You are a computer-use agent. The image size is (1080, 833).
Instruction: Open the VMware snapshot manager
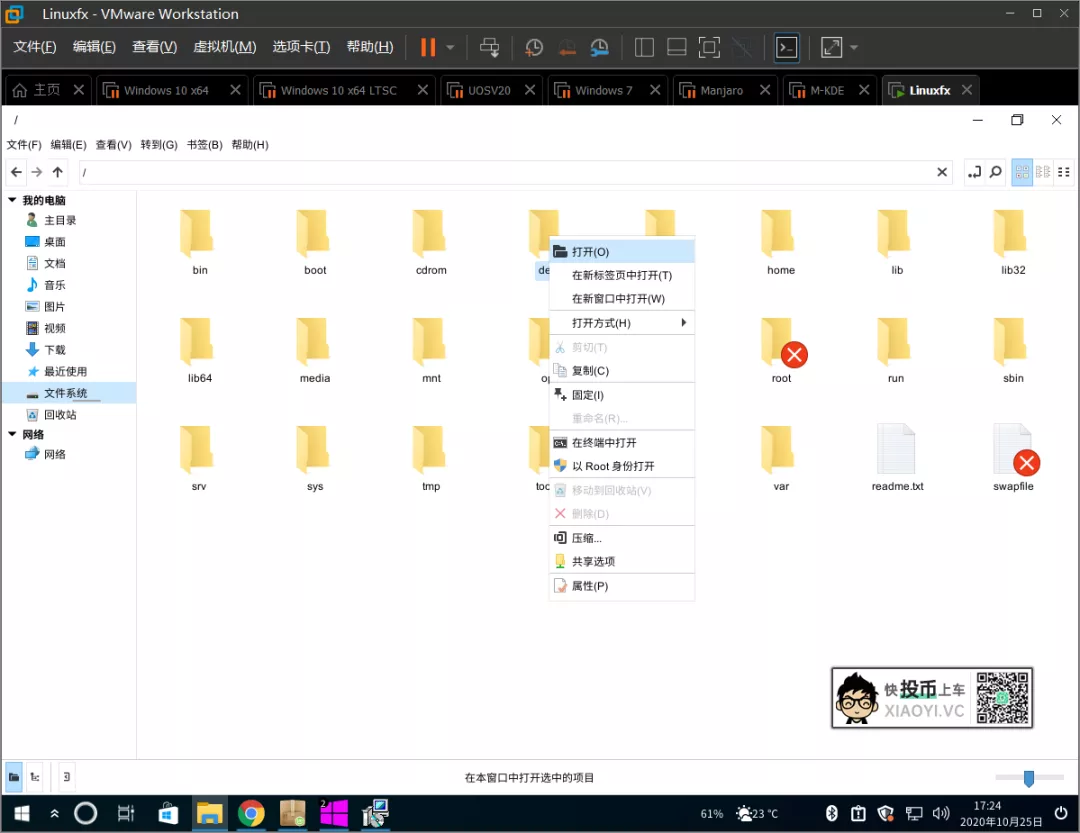click(598, 47)
